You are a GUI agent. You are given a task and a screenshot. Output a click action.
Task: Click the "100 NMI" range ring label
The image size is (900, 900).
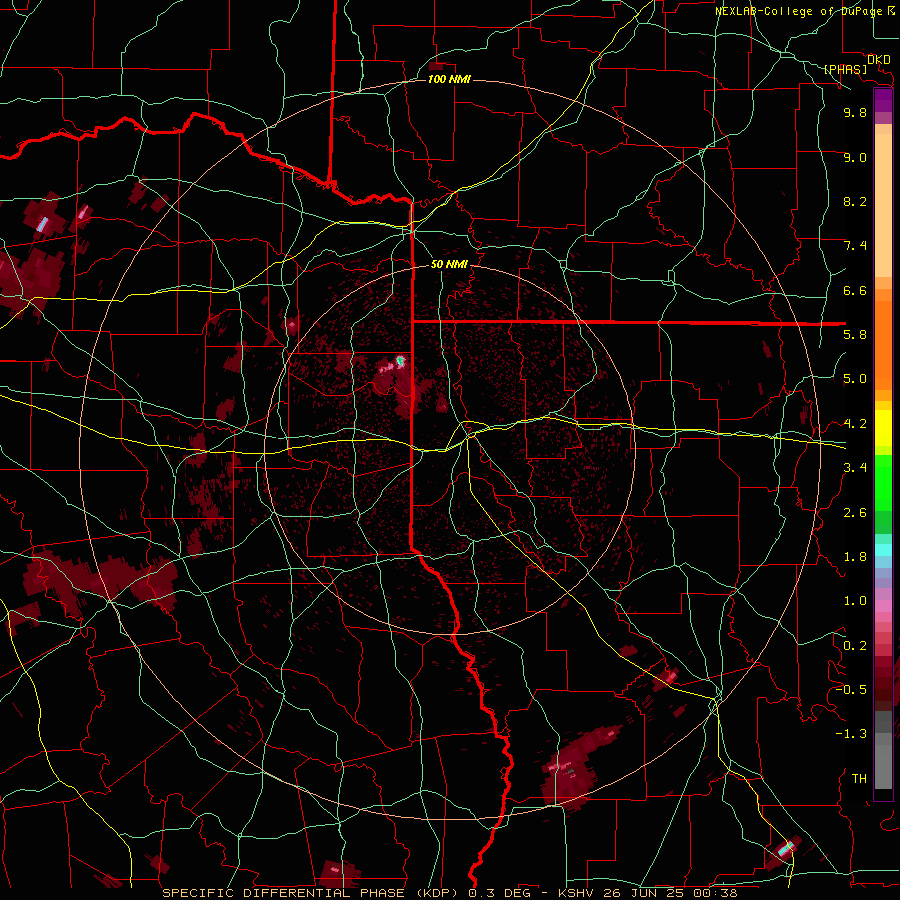pyautogui.click(x=449, y=79)
